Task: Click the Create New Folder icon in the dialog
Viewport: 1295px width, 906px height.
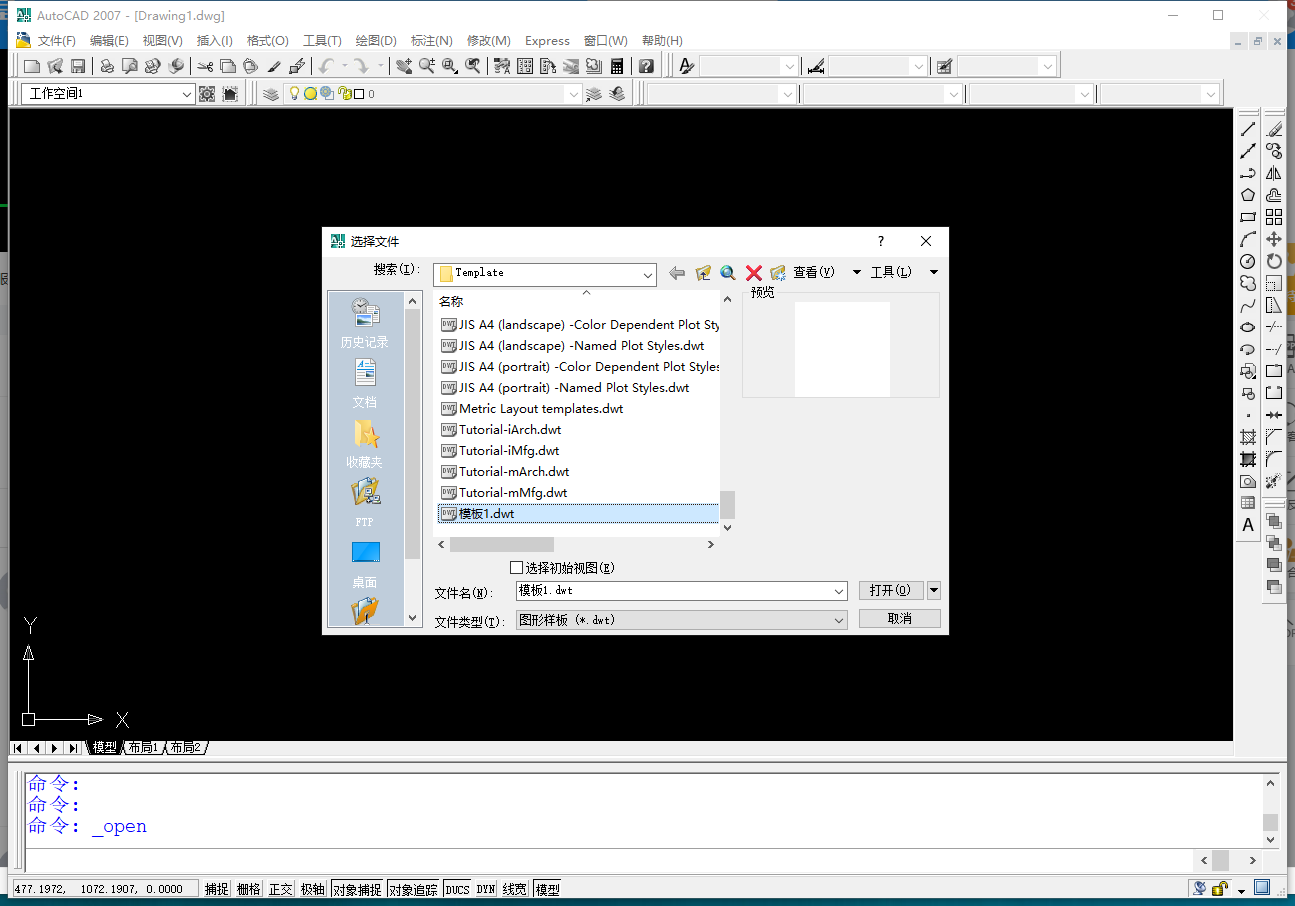Action: point(778,272)
